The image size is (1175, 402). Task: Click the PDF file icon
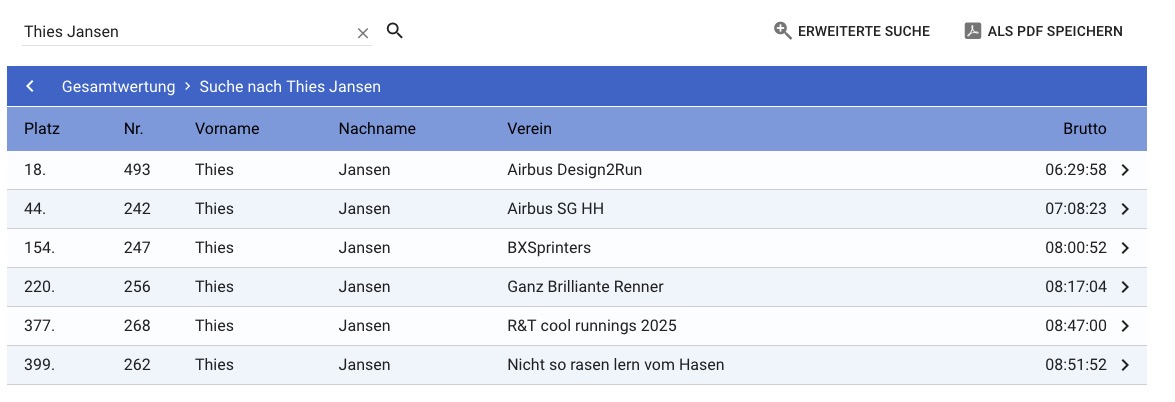pos(973,31)
